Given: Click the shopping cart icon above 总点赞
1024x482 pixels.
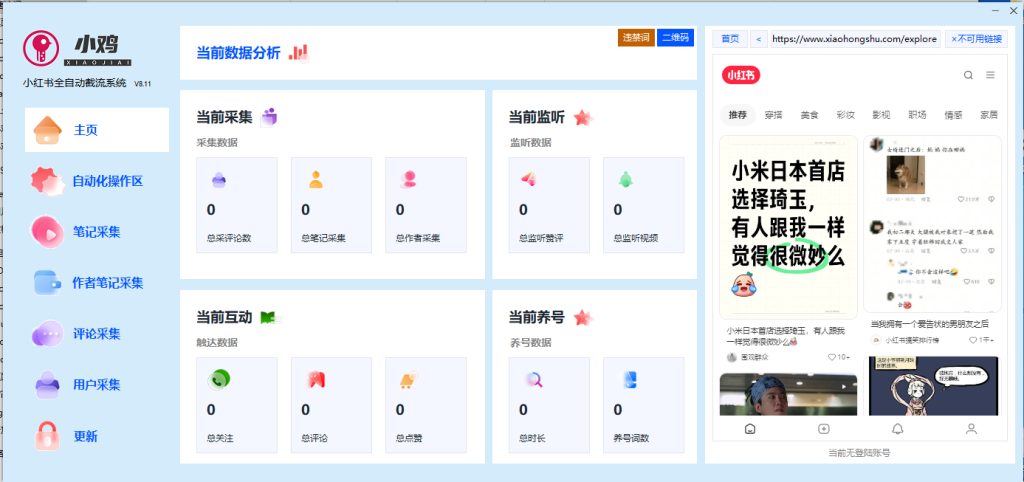Looking at the screenshot, I should coord(409,380).
